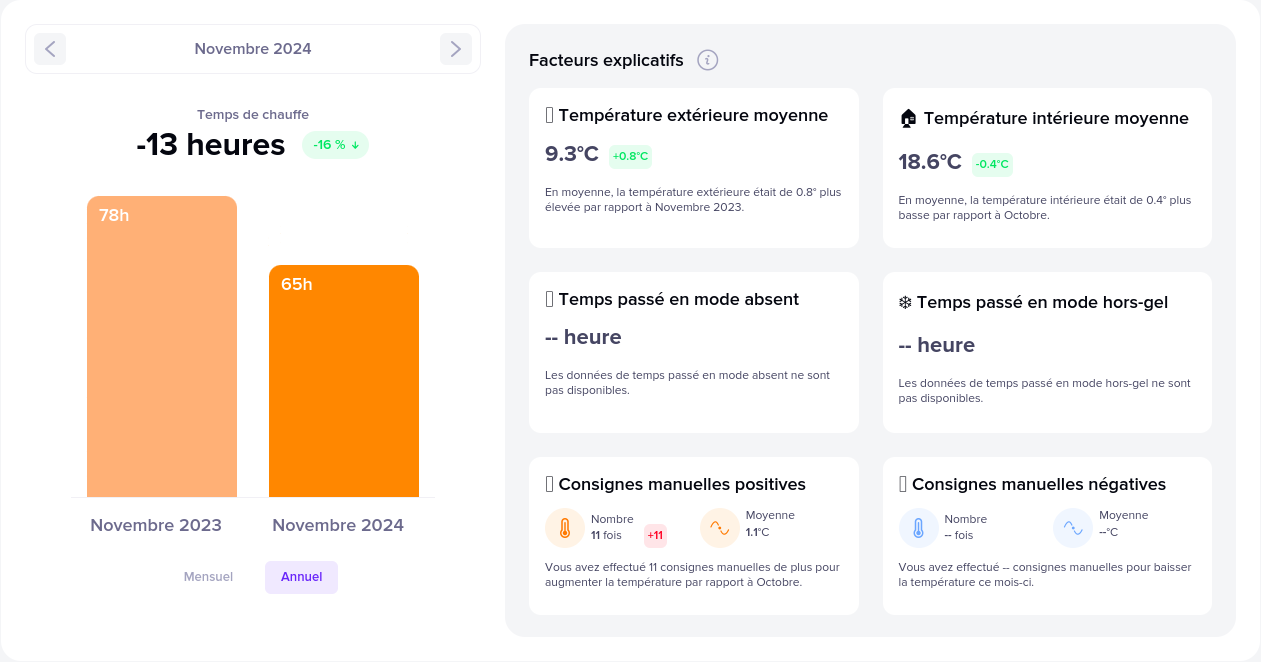Image resolution: width=1261 pixels, height=662 pixels.
Task: Click the house icon for Température intérieure
Action: [x=908, y=118]
